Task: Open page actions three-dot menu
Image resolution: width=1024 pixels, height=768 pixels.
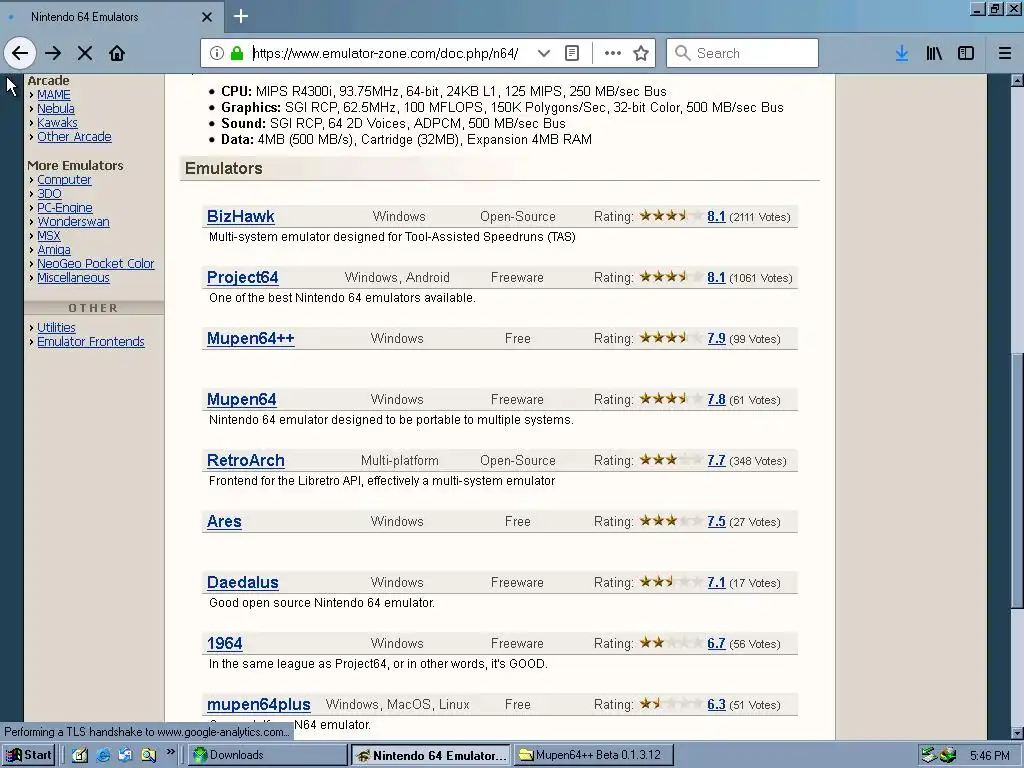Action: coord(613,53)
